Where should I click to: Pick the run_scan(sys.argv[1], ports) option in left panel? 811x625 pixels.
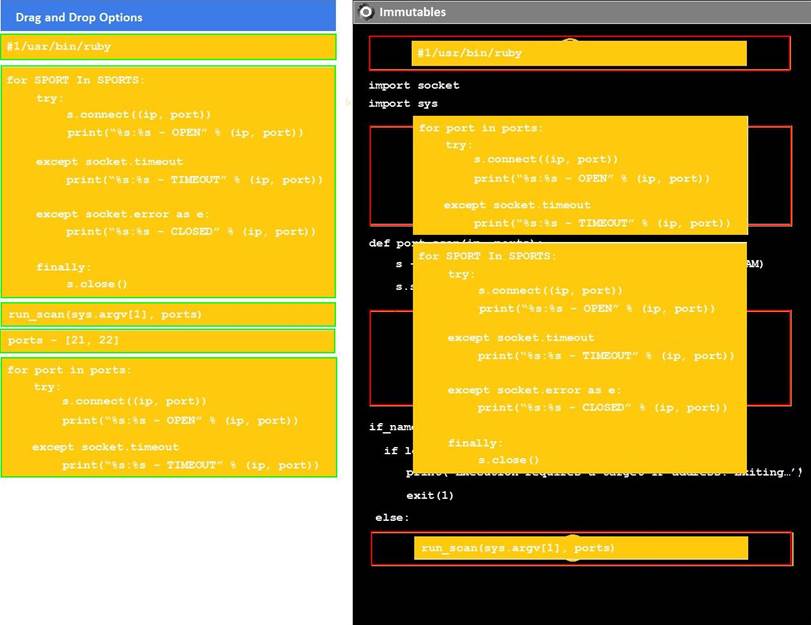(x=168, y=314)
